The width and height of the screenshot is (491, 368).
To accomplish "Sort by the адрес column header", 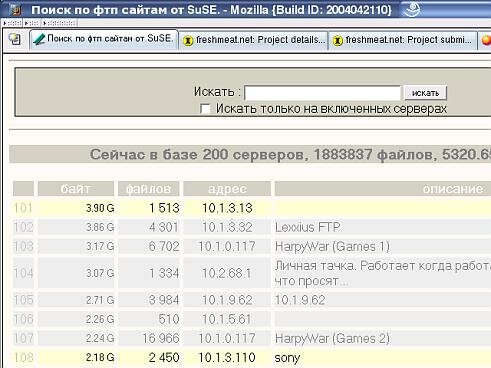I will click(227, 189).
